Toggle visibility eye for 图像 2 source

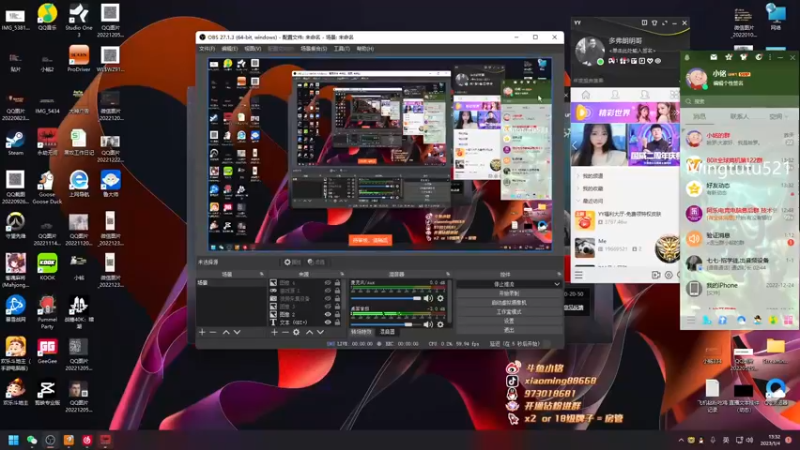328,315
